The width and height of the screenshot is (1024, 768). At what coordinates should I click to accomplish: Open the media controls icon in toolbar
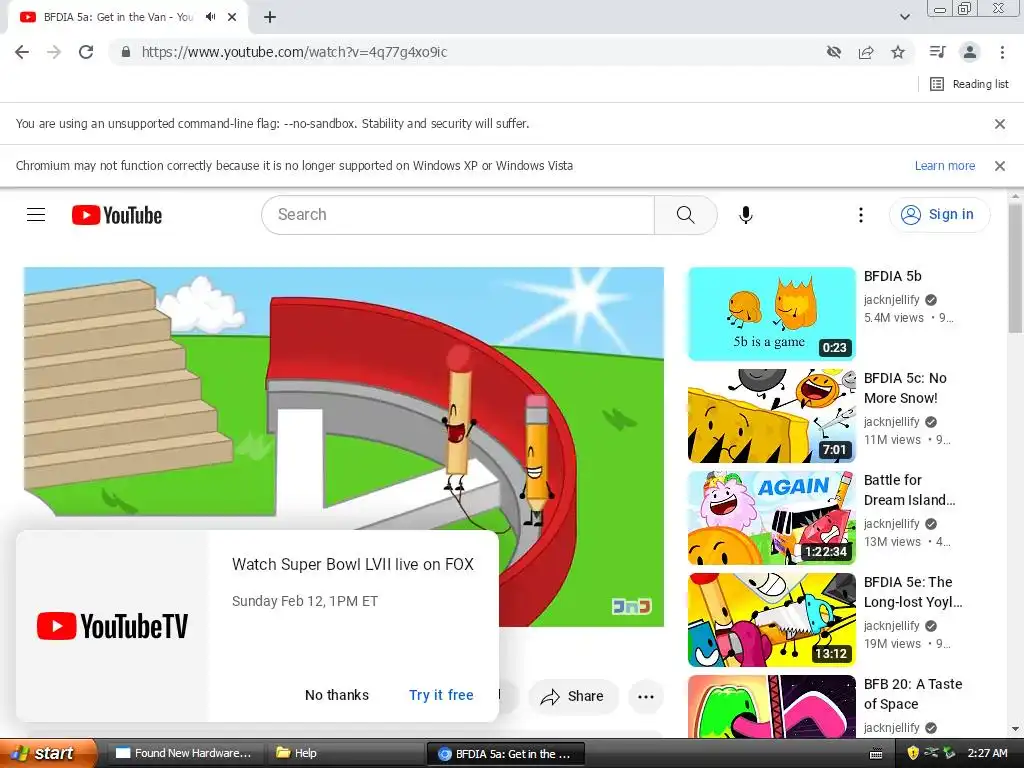[937, 52]
